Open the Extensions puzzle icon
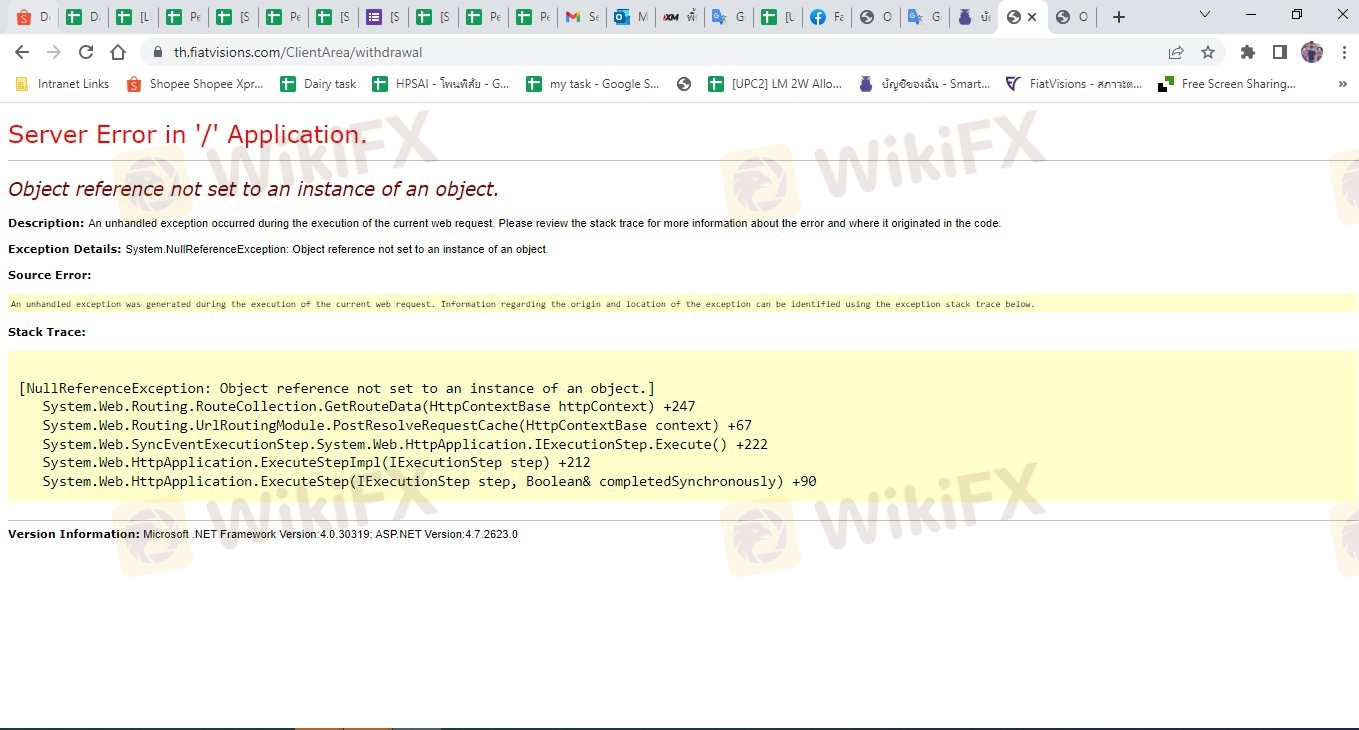 tap(1247, 52)
